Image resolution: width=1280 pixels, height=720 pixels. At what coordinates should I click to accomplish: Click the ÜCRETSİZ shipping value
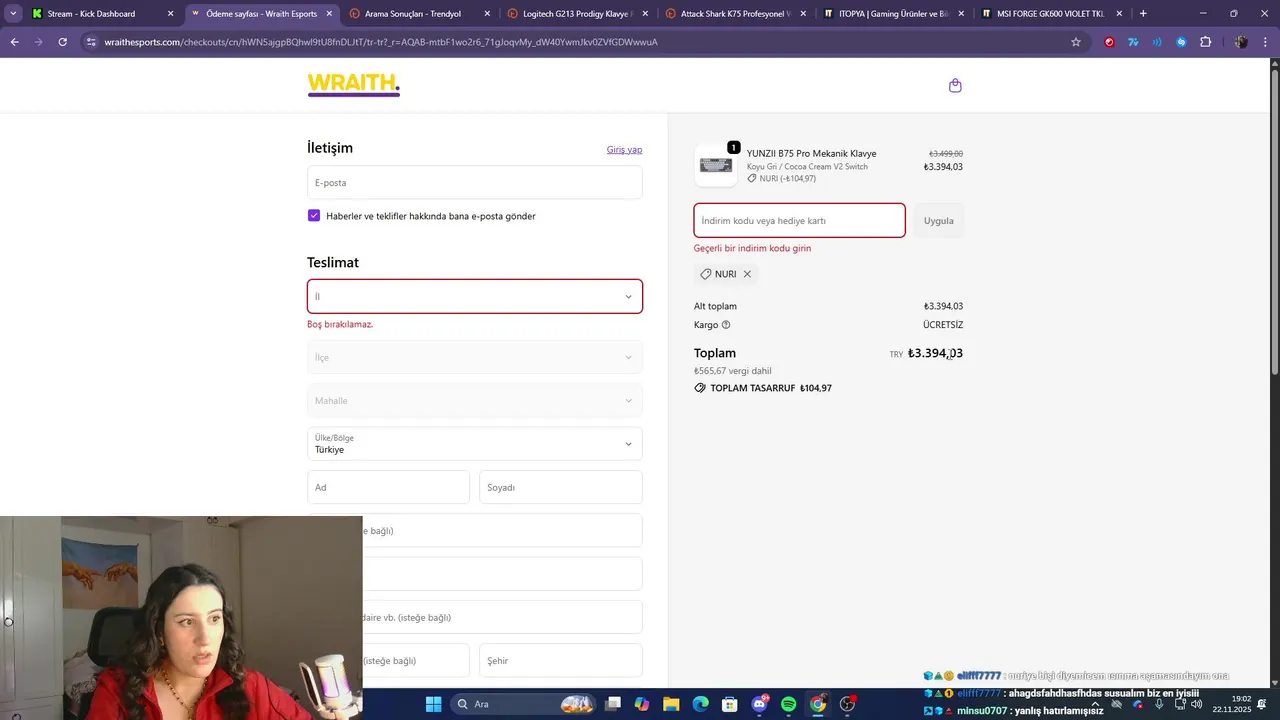pos(943,325)
